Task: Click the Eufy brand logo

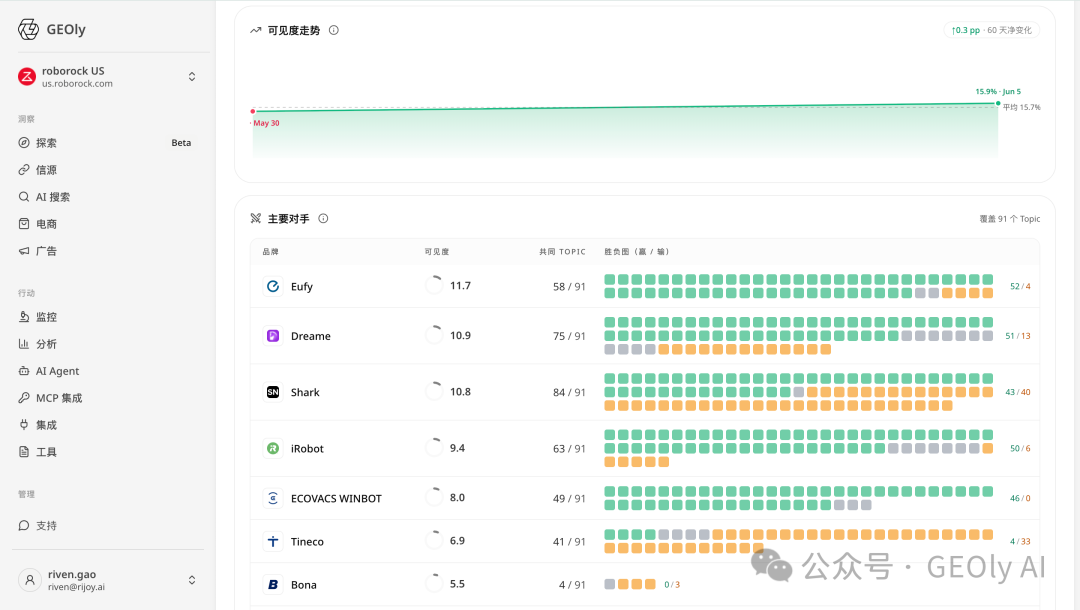Action: click(x=273, y=286)
